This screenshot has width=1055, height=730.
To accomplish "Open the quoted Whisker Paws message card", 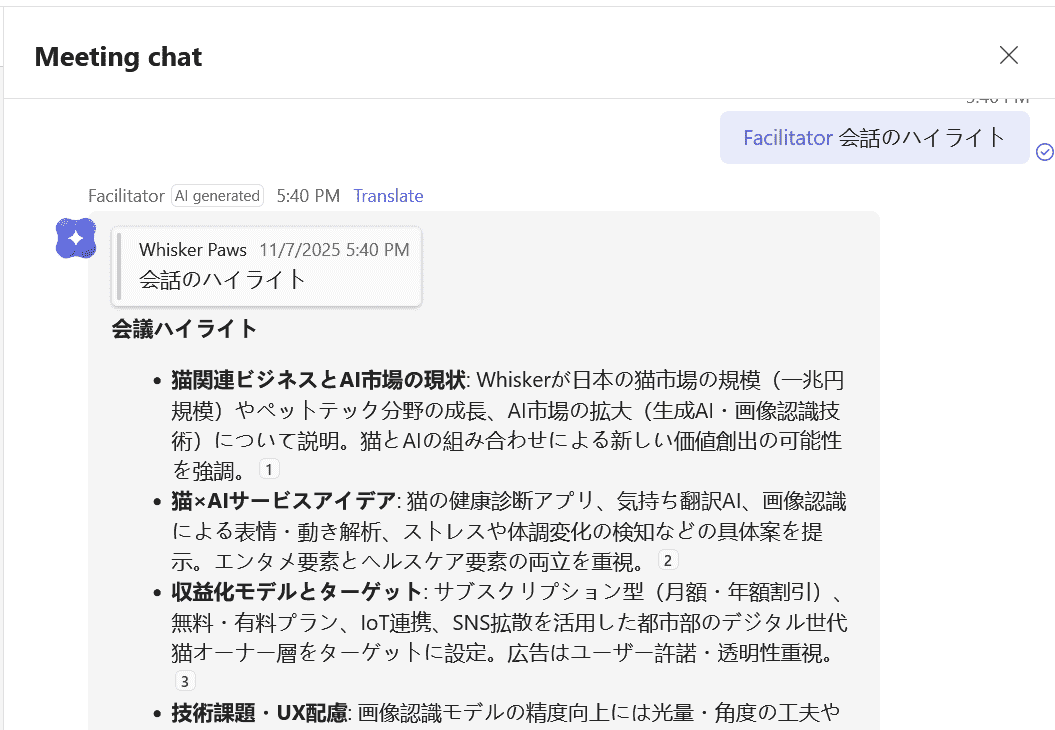I will coord(267,266).
